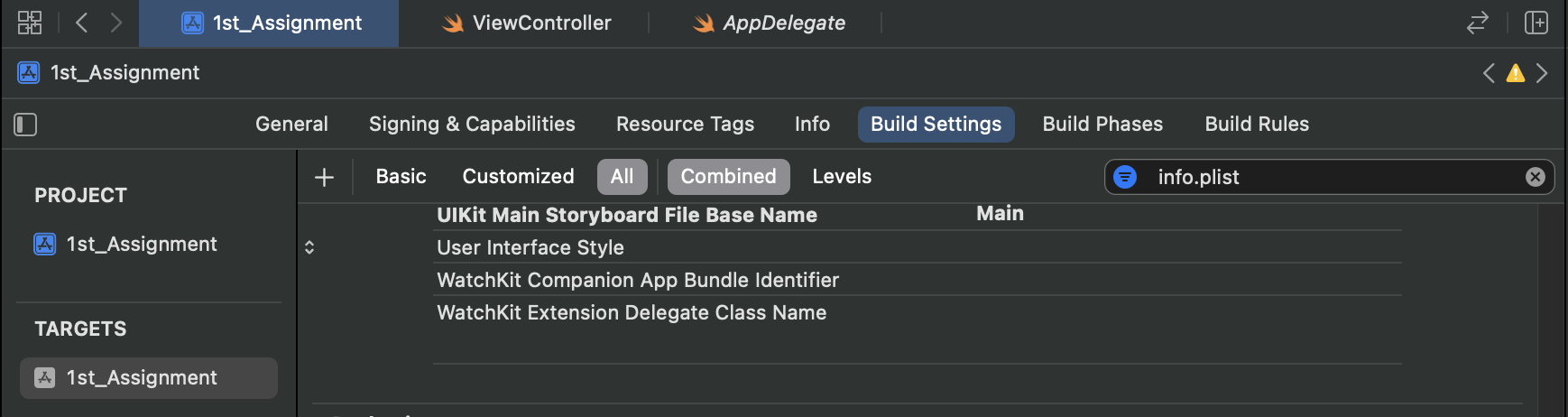Screen dimensions: 1568x417
Task: Click the filter icon in search field
Action: click(1125, 177)
